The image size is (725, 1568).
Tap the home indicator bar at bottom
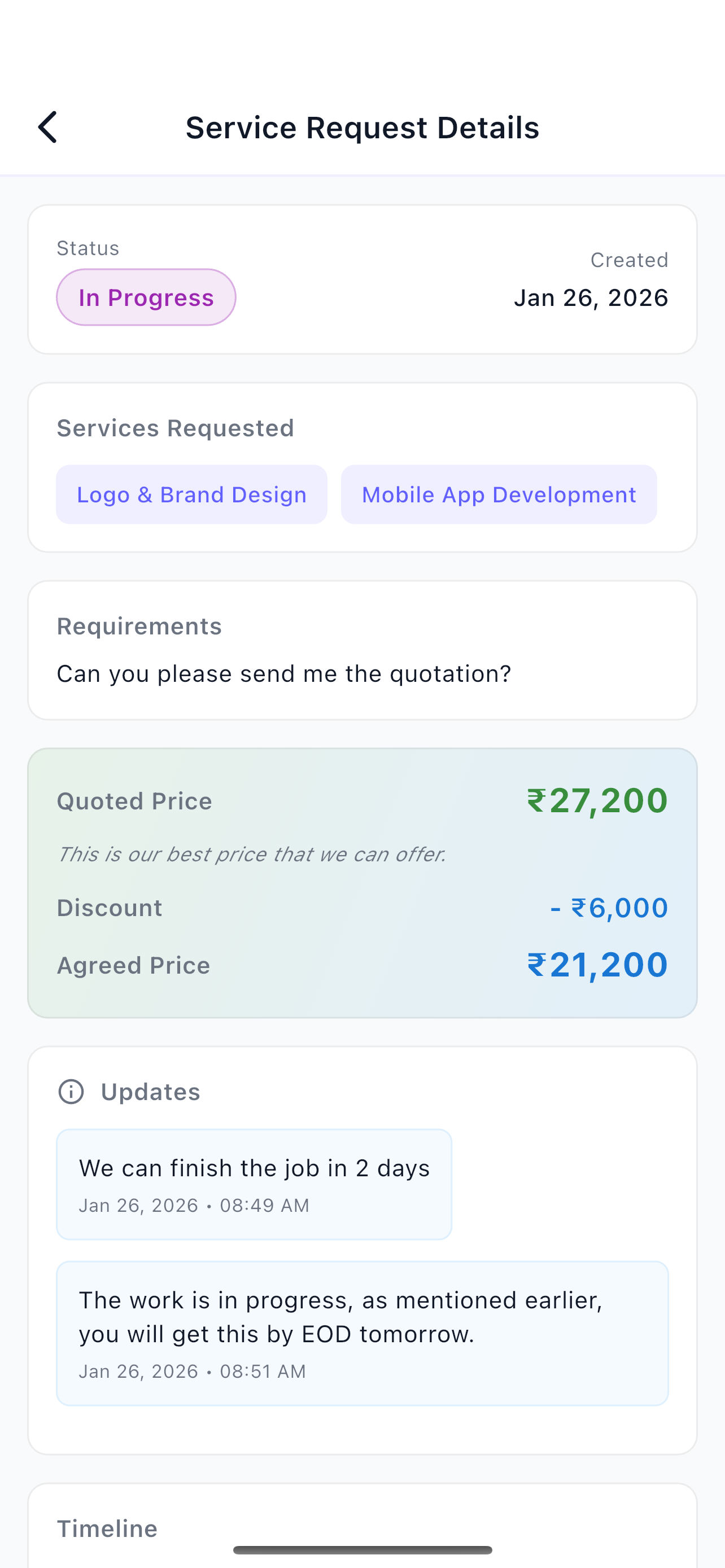point(362,1549)
